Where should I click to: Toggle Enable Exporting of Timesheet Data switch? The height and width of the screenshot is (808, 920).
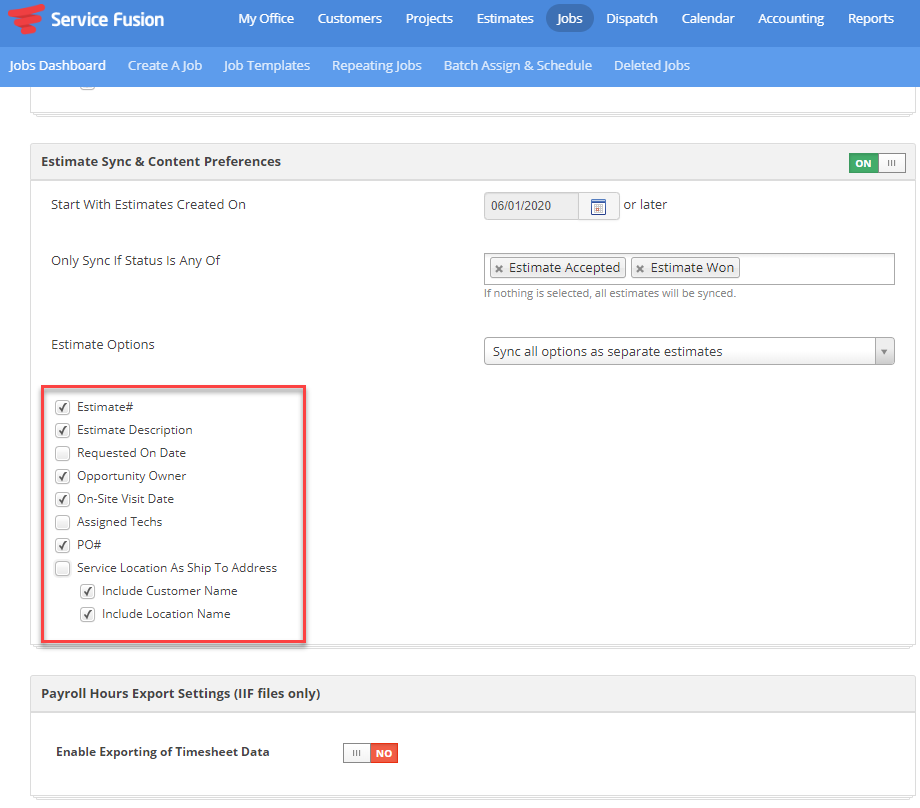370,753
